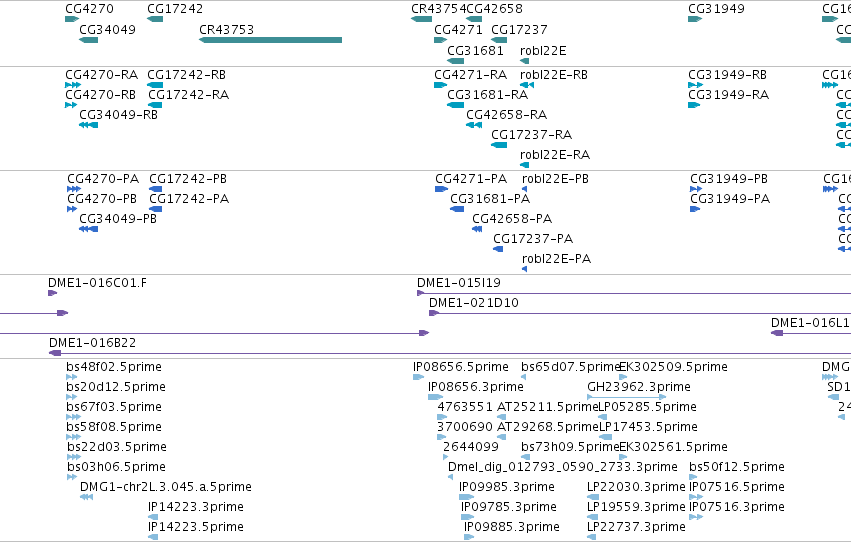Click the CG31949-RA transcript
Image resolution: width=851 pixels, height=542 pixels.
click(x=694, y=105)
